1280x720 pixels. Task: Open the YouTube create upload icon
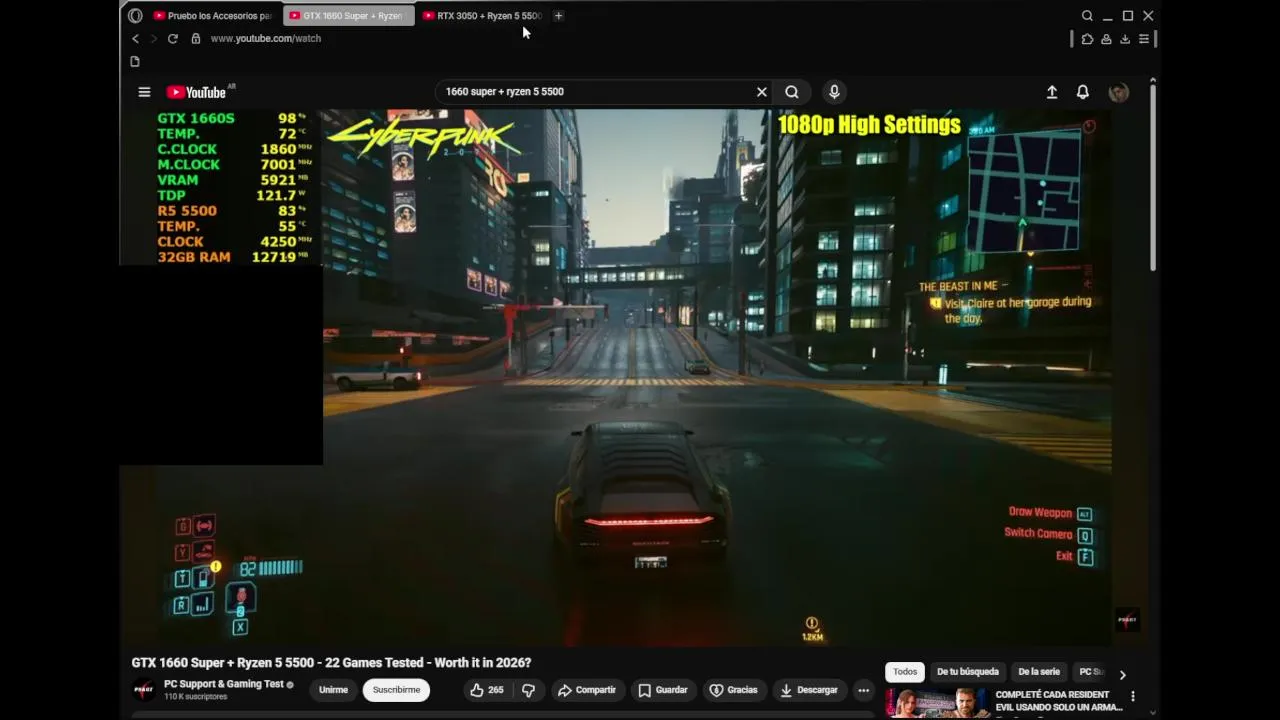(x=1052, y=92)
